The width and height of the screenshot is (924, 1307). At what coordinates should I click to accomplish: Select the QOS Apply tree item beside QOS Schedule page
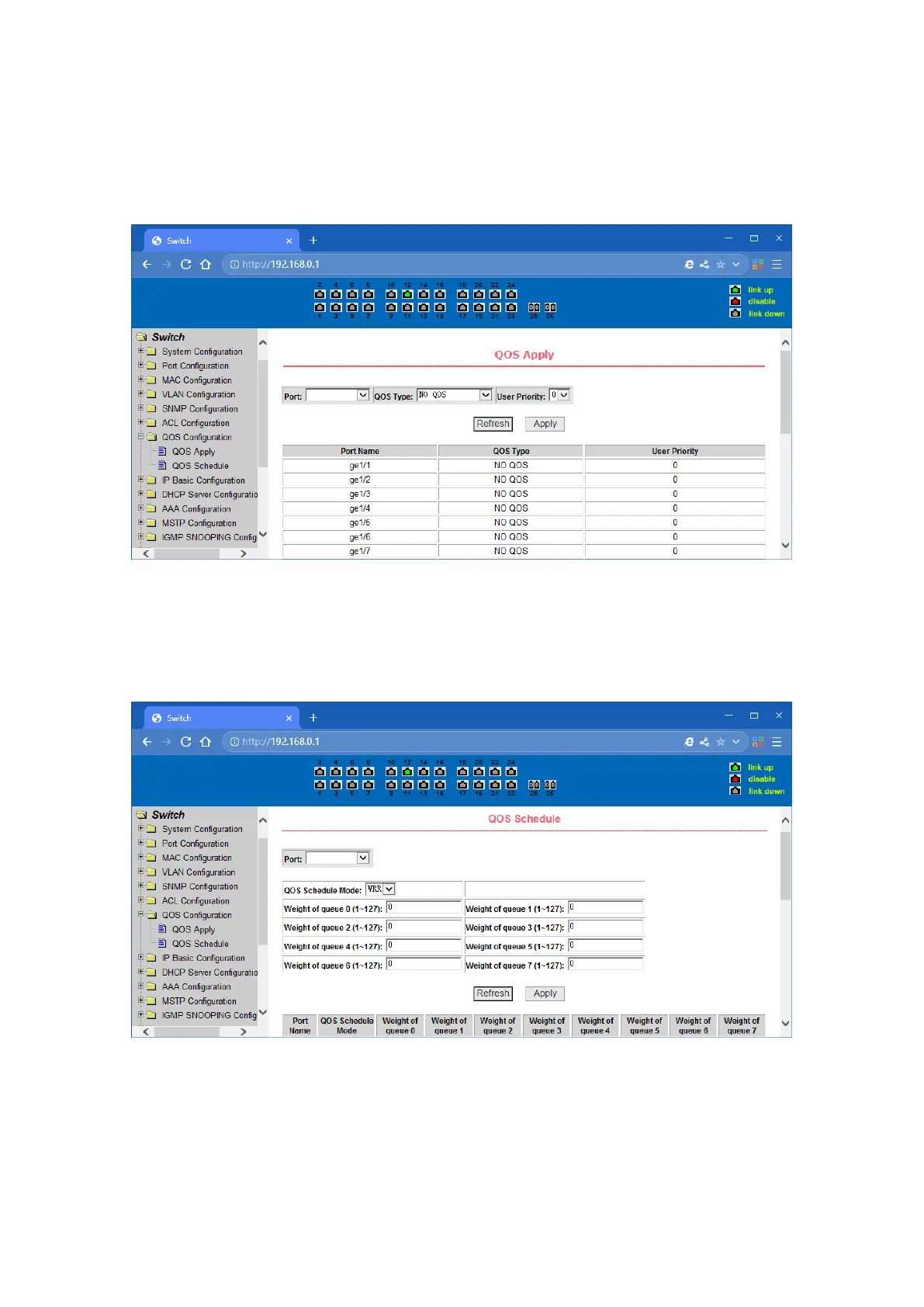[193, 930]
